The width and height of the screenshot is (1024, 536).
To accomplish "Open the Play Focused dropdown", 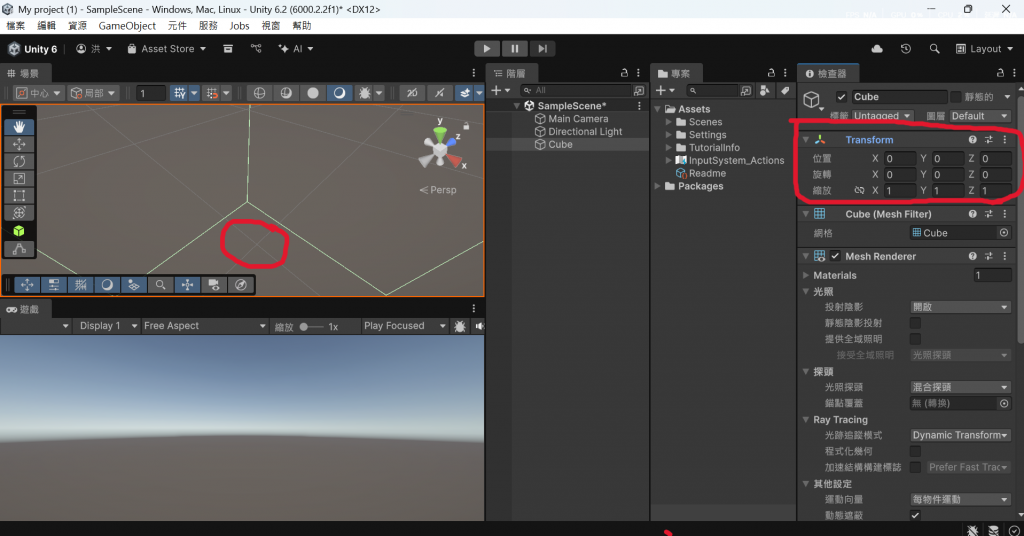I will pyautogui.click(x=405, y=326).
